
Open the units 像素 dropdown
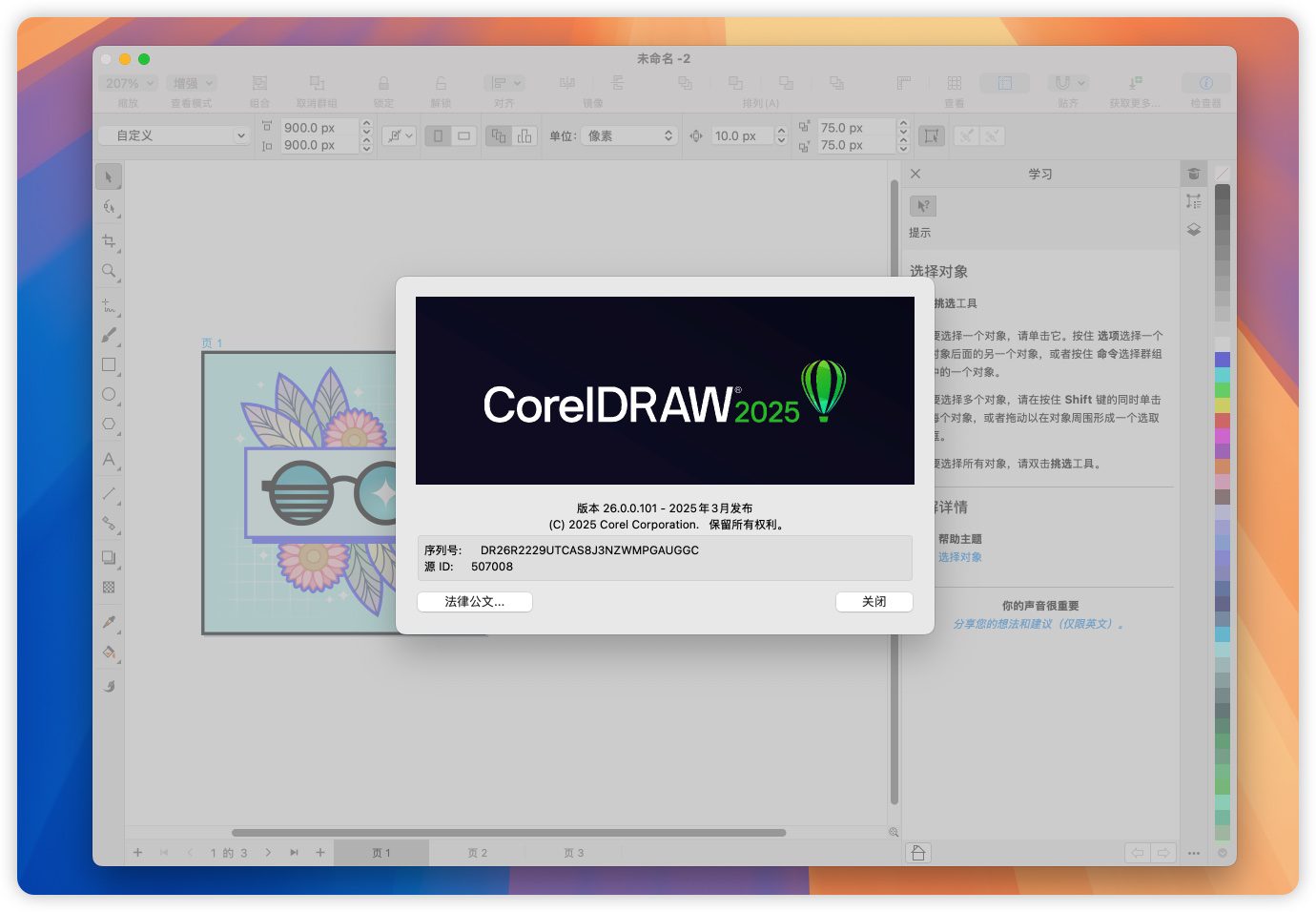[x=629, y=135]
